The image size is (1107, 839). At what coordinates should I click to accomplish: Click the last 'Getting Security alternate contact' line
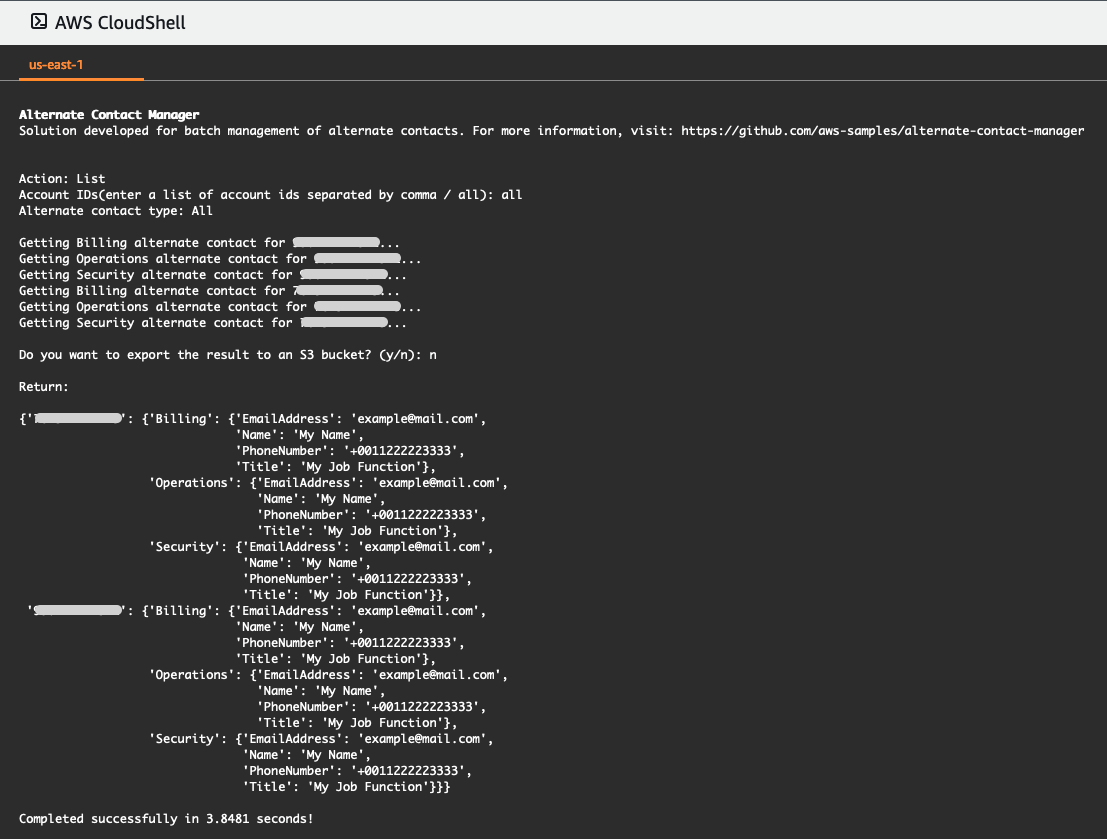(213, 323)
